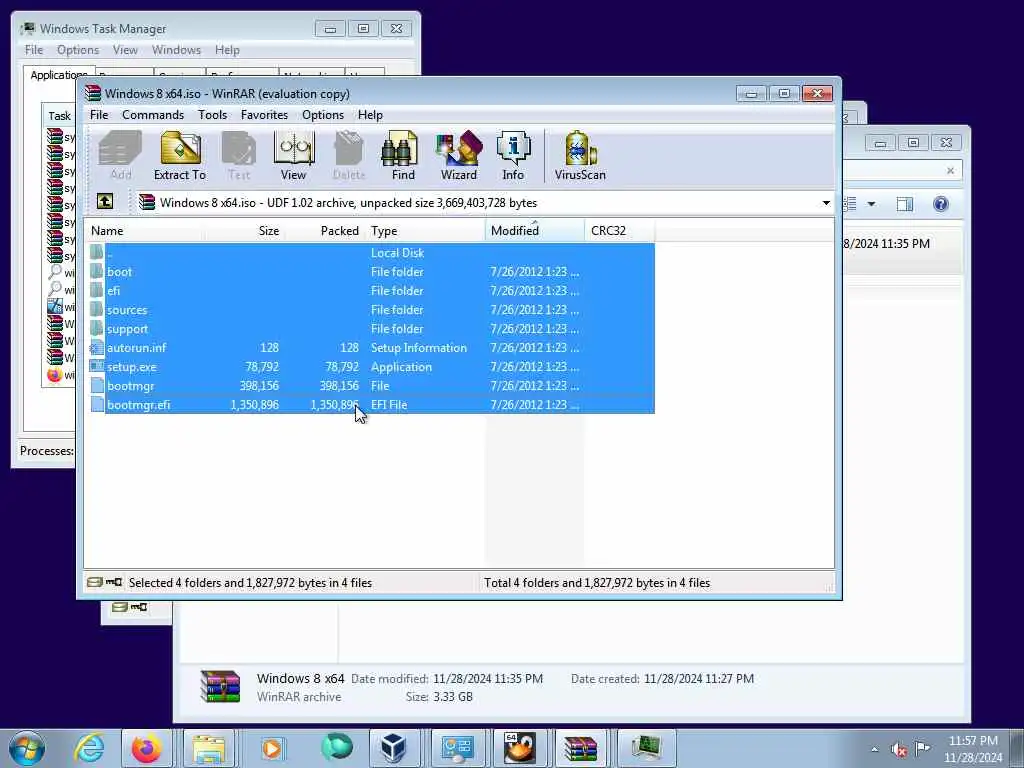
Task: Start the WinRAR Wizard
Action: pyautogui.click(x=458, y=155)
